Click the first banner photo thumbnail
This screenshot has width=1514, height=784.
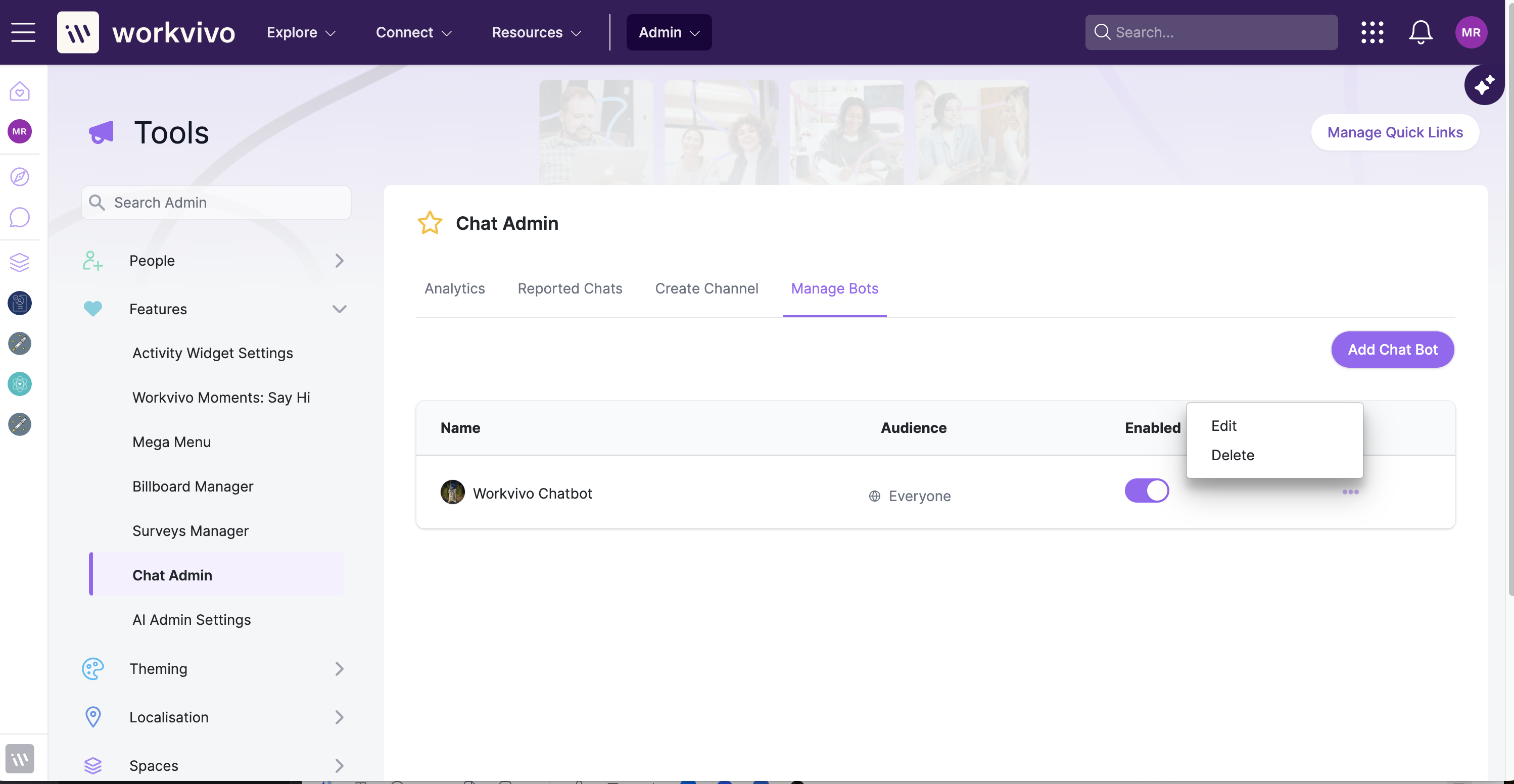596,132
